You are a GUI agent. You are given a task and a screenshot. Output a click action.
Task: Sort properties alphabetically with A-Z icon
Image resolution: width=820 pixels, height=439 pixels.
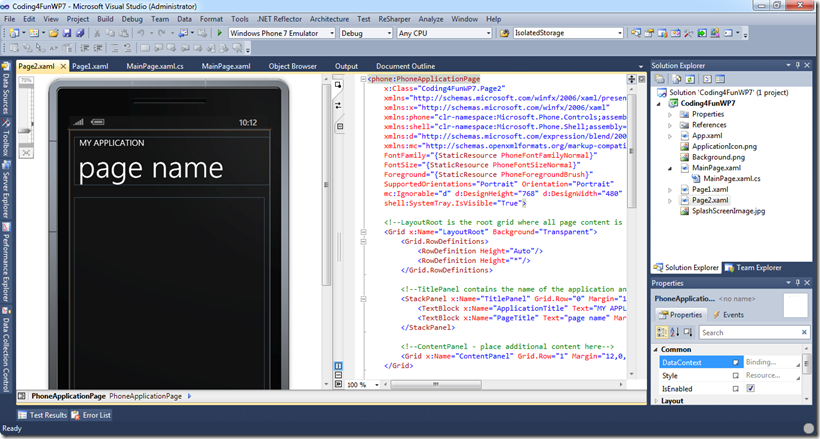coord(675,332)
